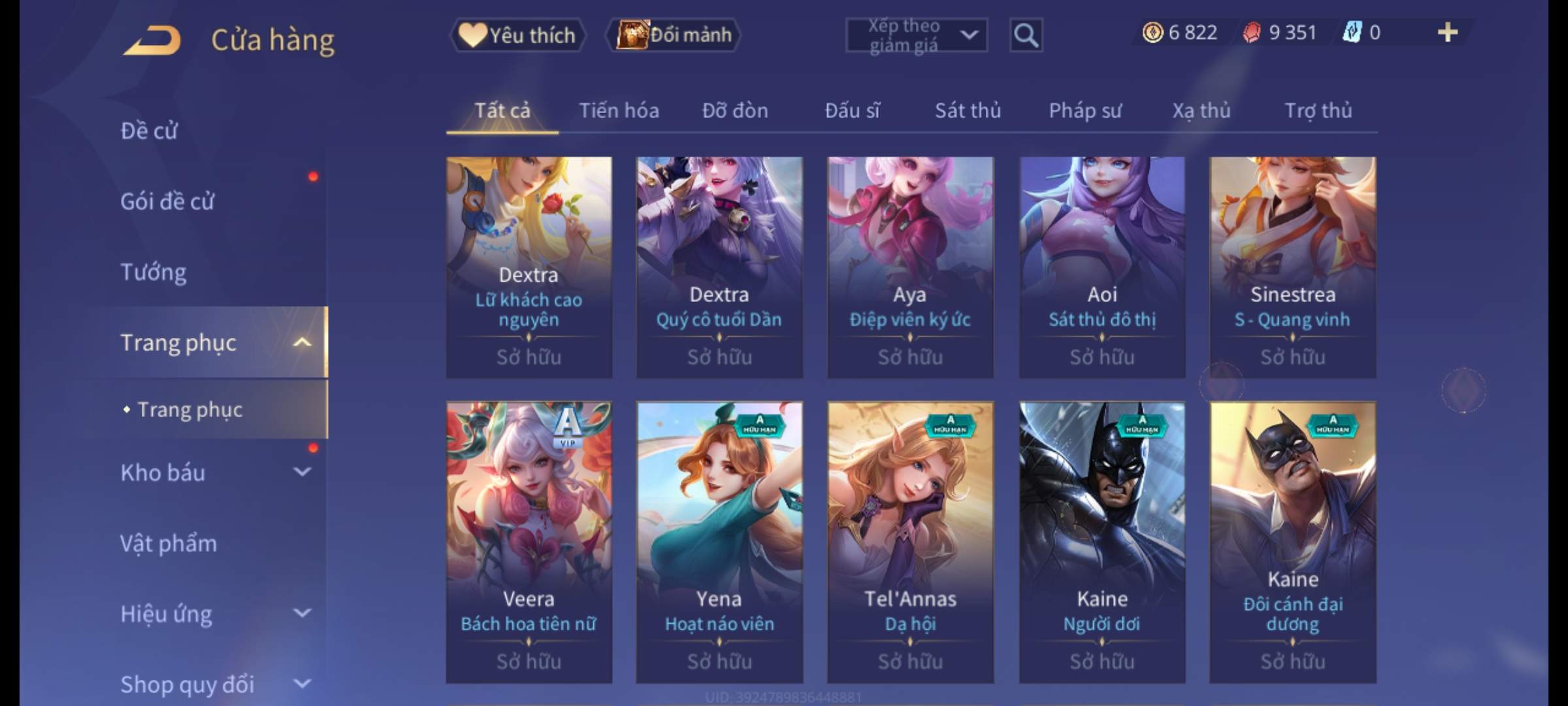The width and height of the screenshot is (1568, 706).
Task: Tap the back arrow icon beside Cửa hàng
Action: tap(152, 41)
